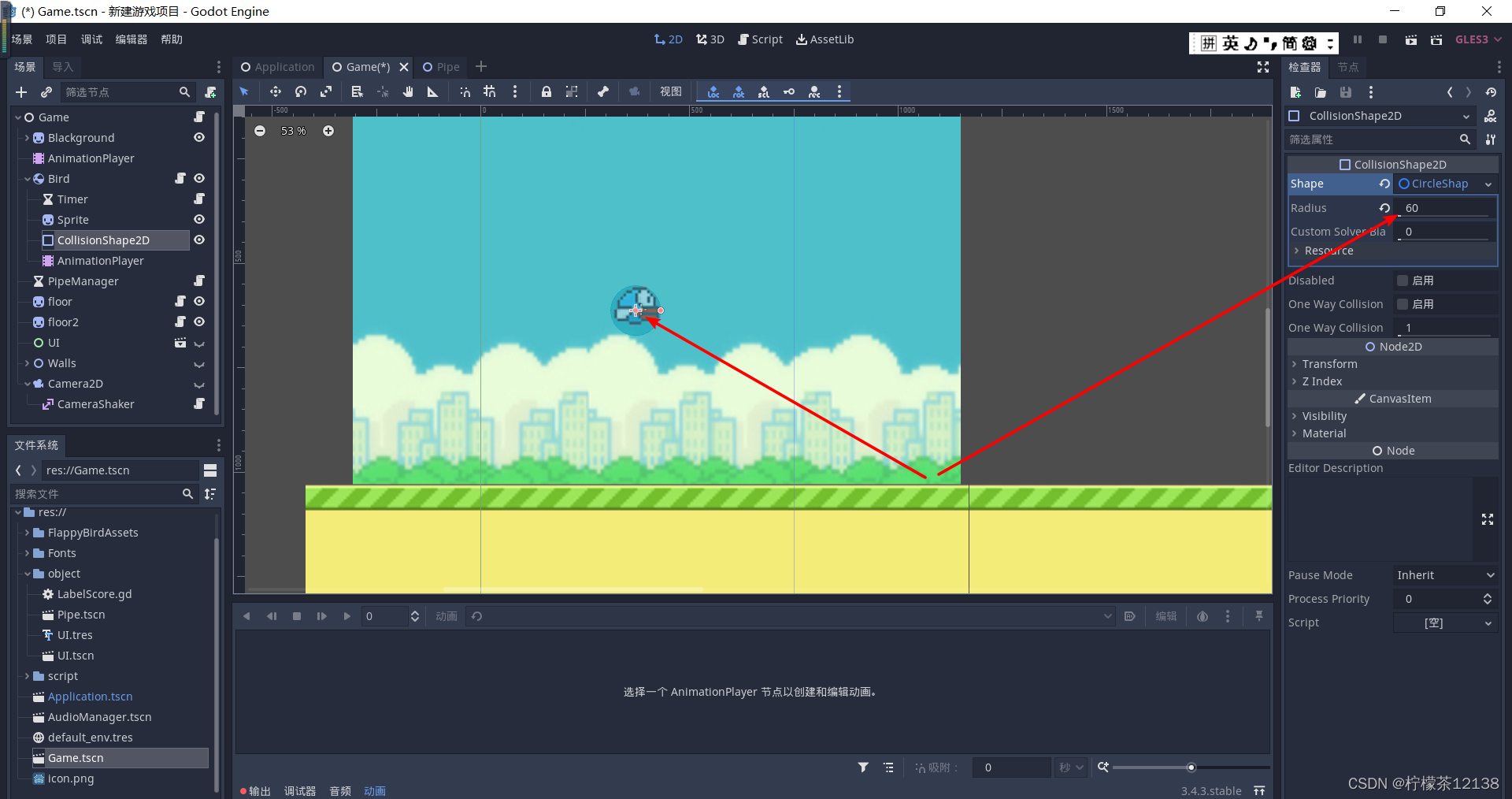Zoom out the viewport with minus icon
This screenshot has height=799, width=1512.
pyautogui.click(x=260, y=131)
